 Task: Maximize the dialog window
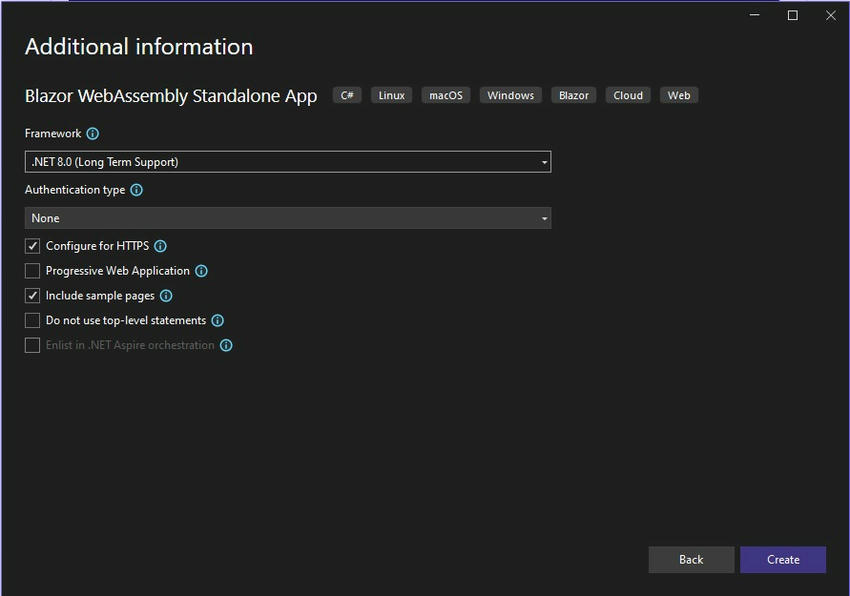793,15
